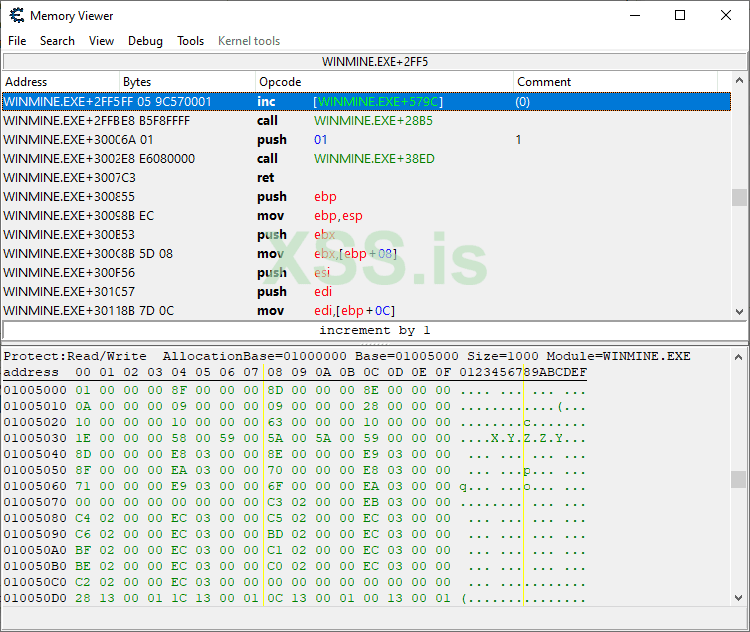Select byte C3 in row 01005070
This screenshot has height=632, width=750.
click(275, 502)
